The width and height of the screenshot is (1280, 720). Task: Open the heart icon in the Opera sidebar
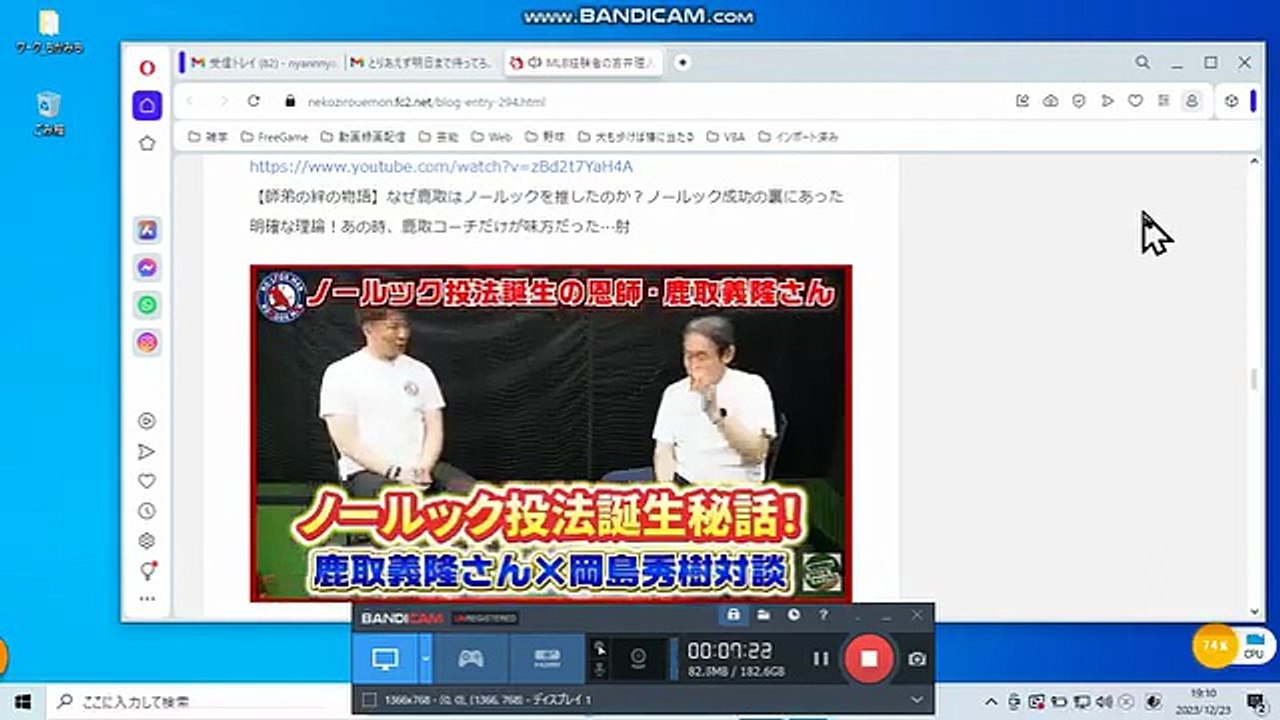click(147, 481)
